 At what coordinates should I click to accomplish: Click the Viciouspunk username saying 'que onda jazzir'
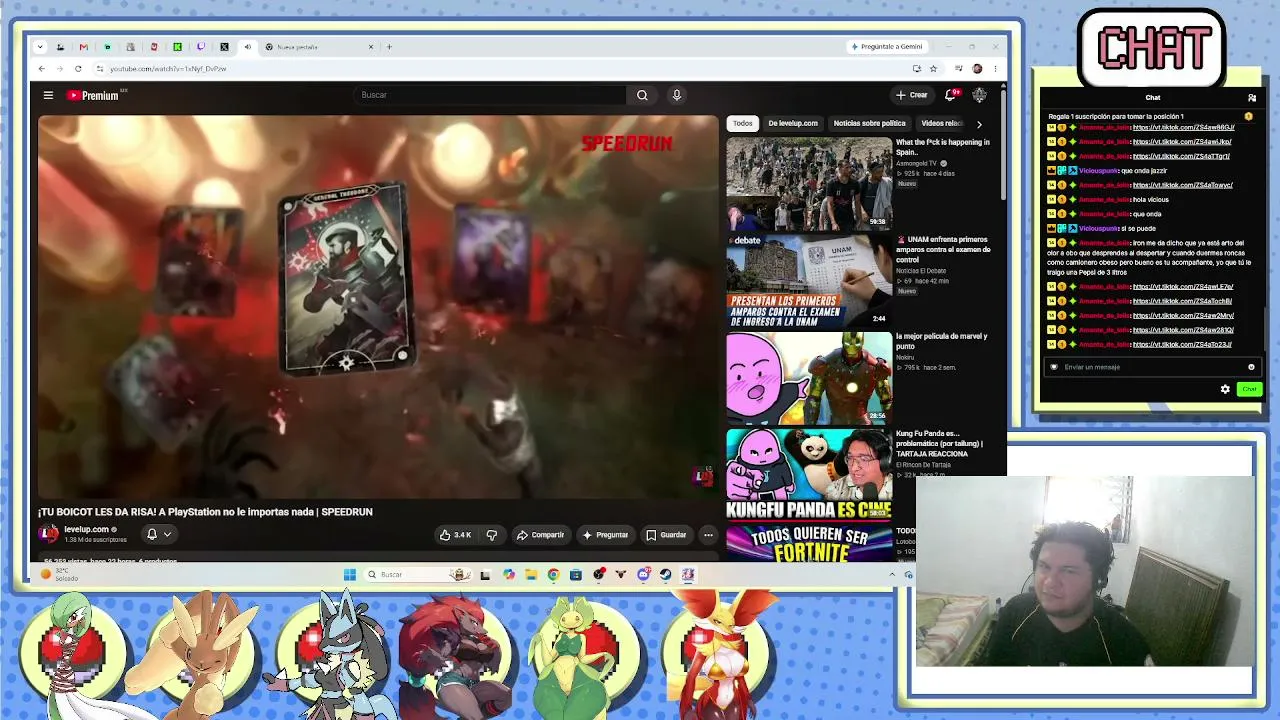tap(1099, 171)
